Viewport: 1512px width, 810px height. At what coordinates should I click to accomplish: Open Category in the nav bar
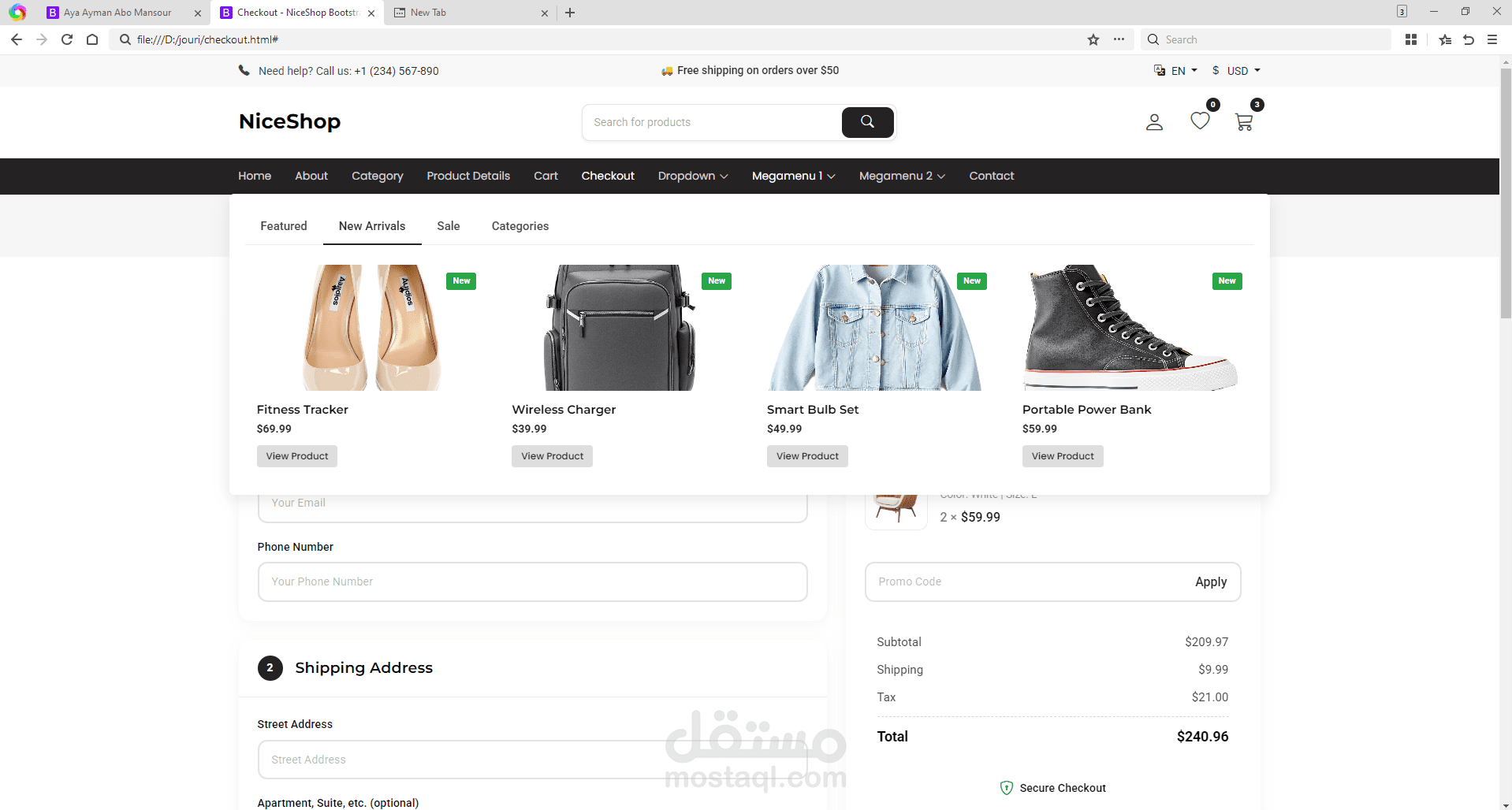point(377,176)
